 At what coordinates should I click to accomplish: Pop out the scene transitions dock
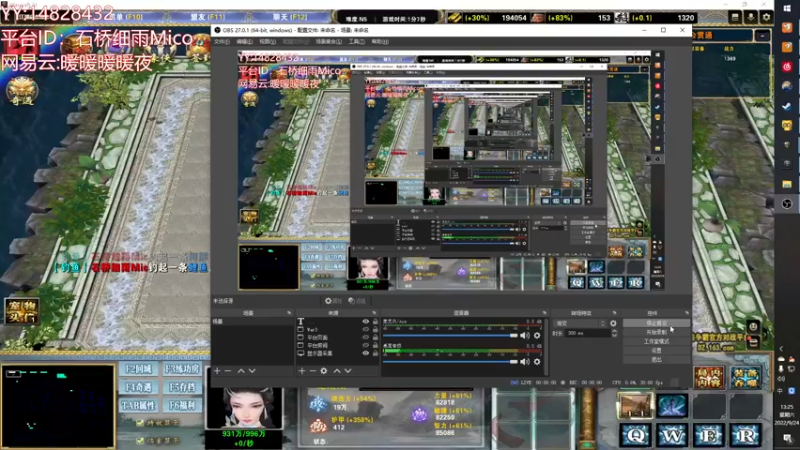point(614,313)
